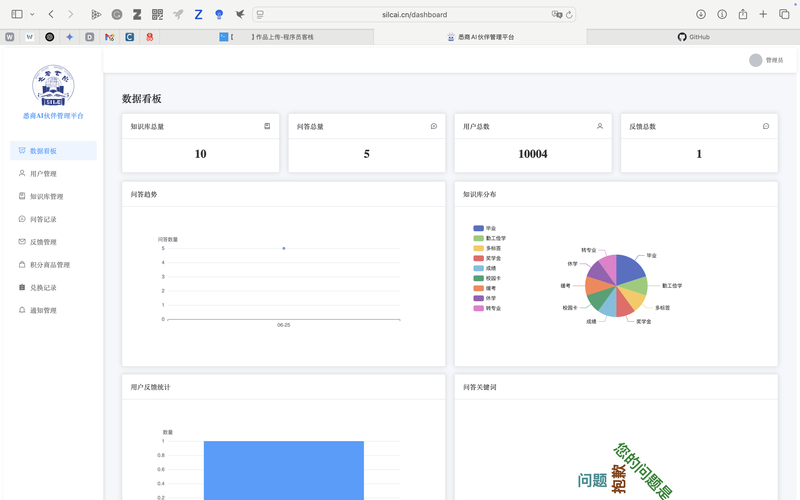Click the silcai.cn/dashboard address field

tap(414, 15)
